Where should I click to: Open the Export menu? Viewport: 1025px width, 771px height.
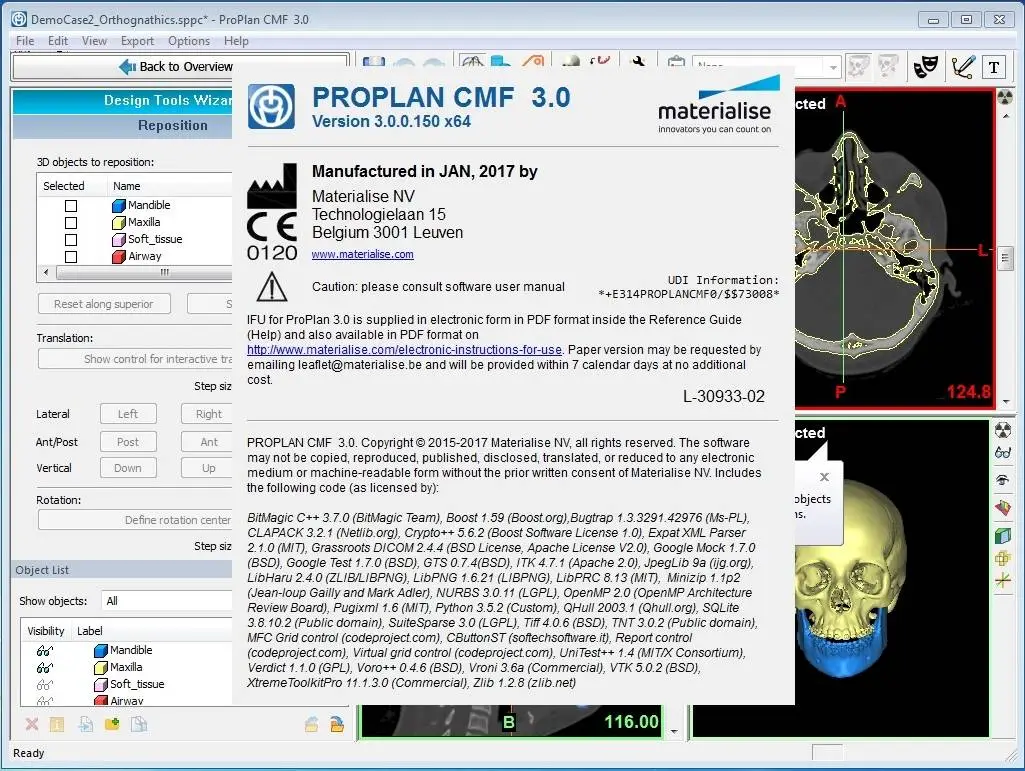(x=137, y=41)
